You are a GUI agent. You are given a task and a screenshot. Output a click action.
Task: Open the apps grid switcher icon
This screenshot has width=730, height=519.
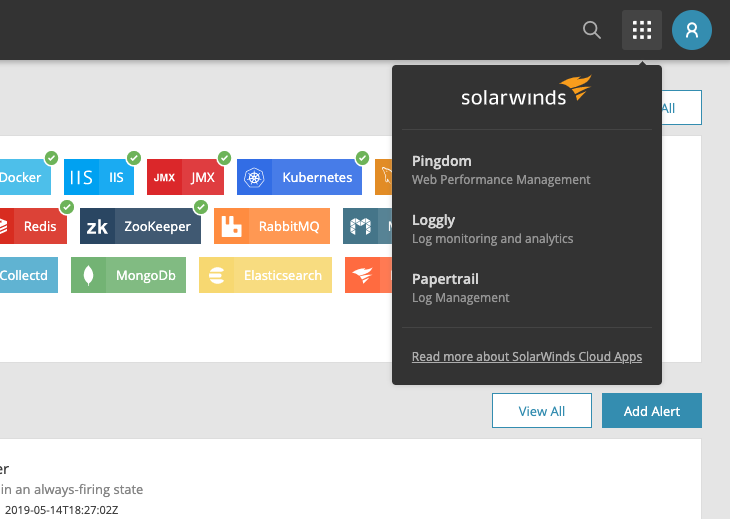(x=642, y=30)
